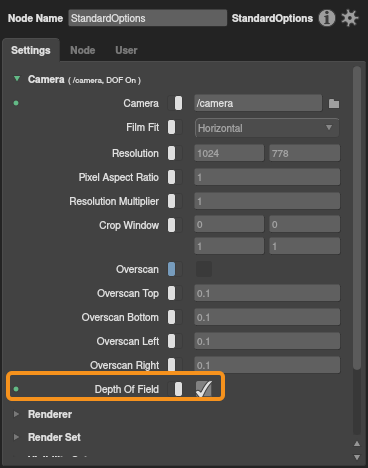Select the Settings tab

[x=31, y=50]
